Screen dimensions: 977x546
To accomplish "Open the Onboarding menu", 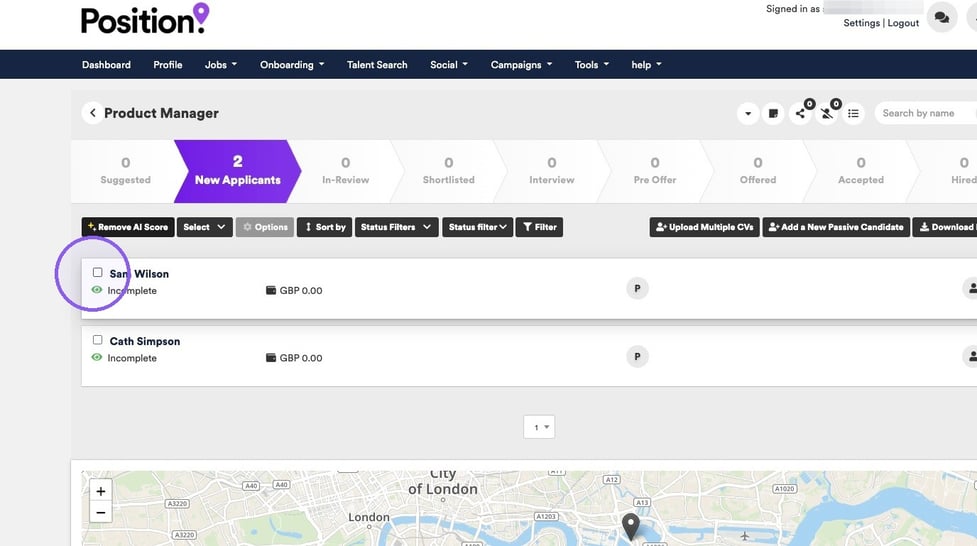I will pyautogui.click(x=292, y=65).
